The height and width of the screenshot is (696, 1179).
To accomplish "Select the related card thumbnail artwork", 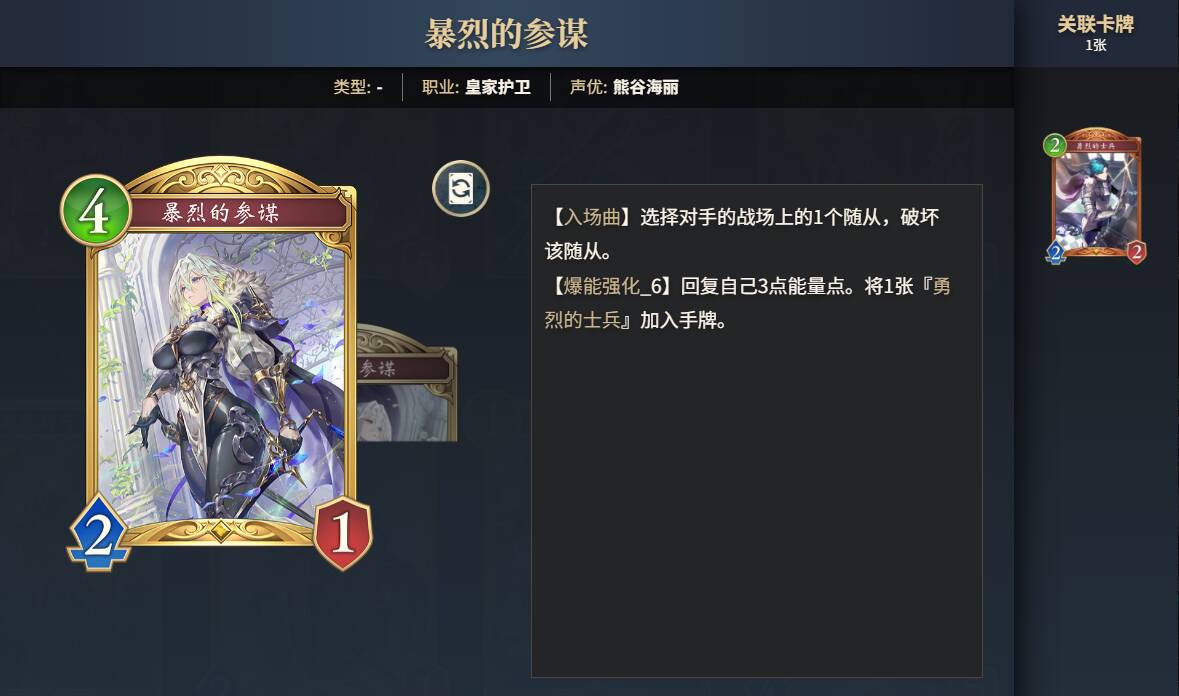I will (1096, 197).
